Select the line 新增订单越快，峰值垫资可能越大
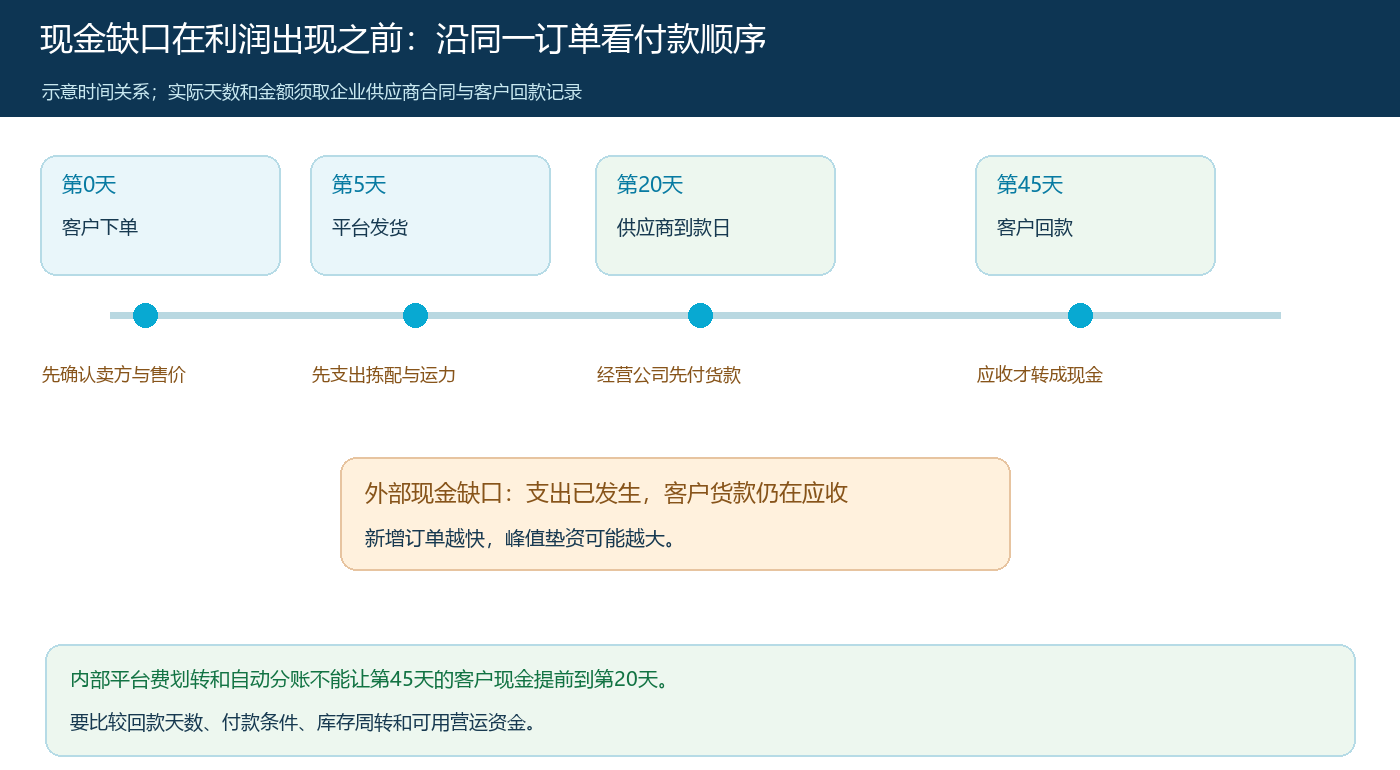 [x=521, y=538]
